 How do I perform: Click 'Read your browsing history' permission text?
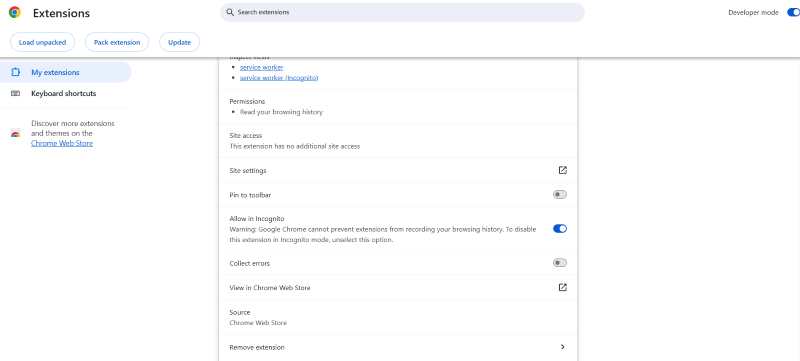(282, 112)
